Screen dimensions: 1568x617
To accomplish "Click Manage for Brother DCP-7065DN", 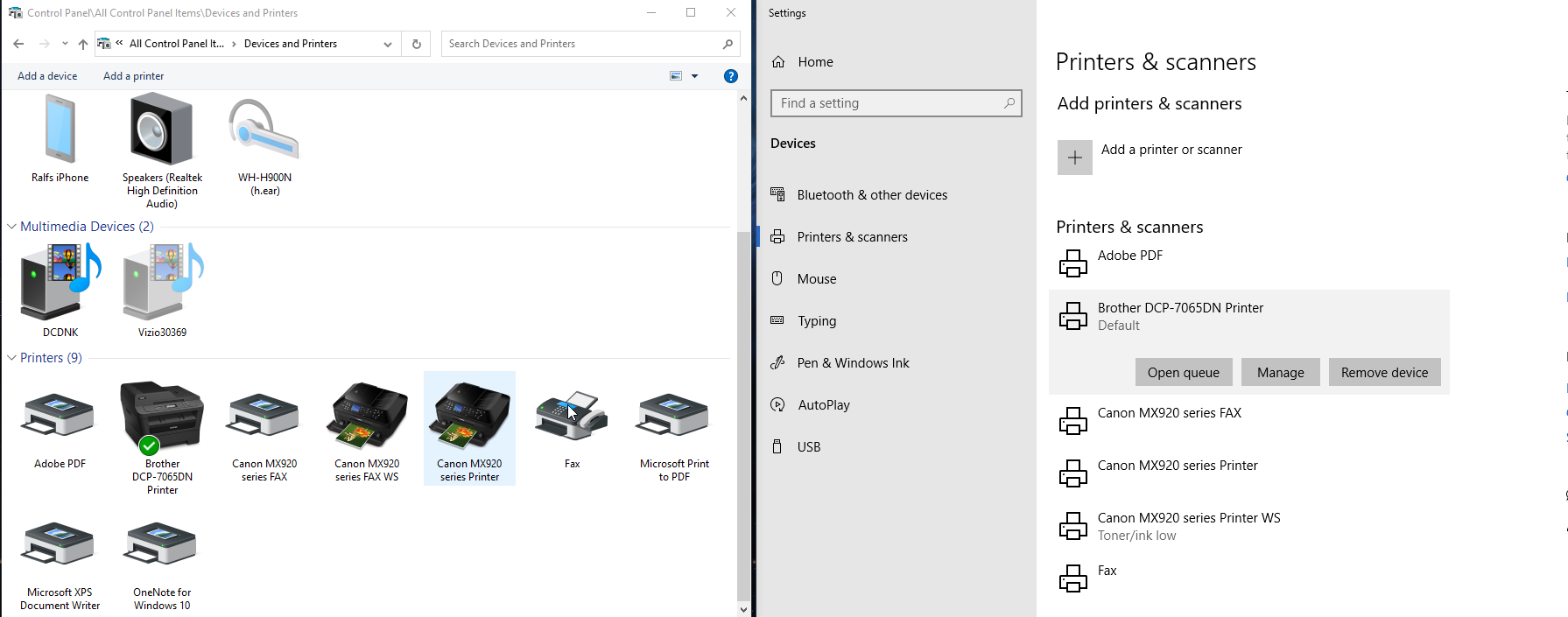I will coord(1281,372).
